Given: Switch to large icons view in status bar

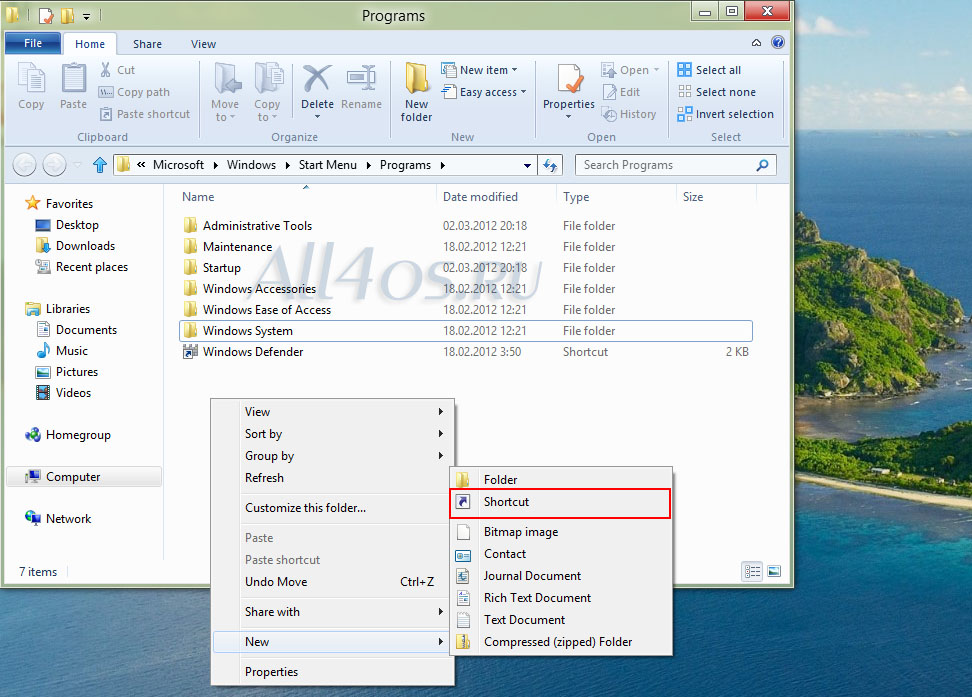Looking at the screenshot, I should [x=774, y=571].
